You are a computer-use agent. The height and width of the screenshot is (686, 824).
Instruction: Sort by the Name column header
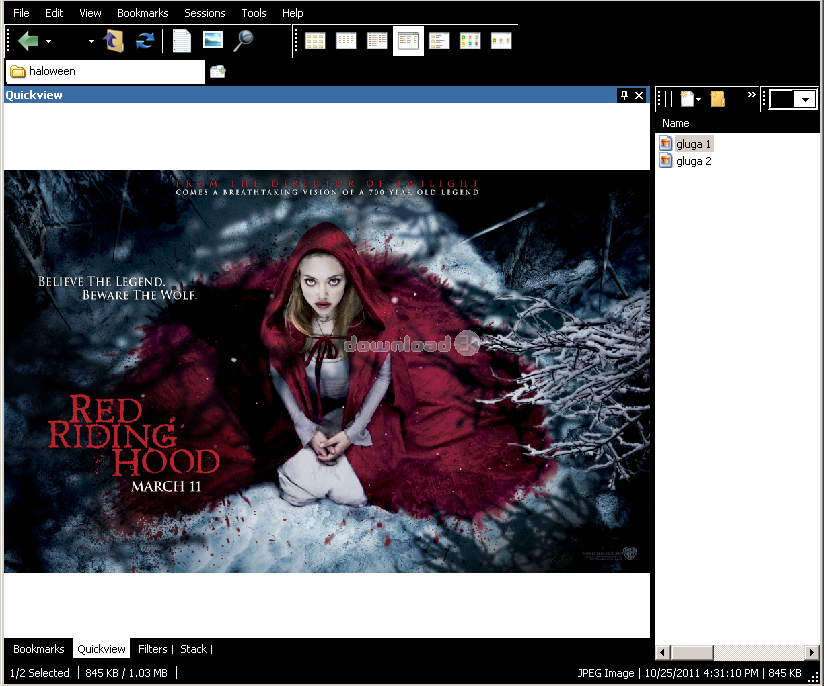676,123
